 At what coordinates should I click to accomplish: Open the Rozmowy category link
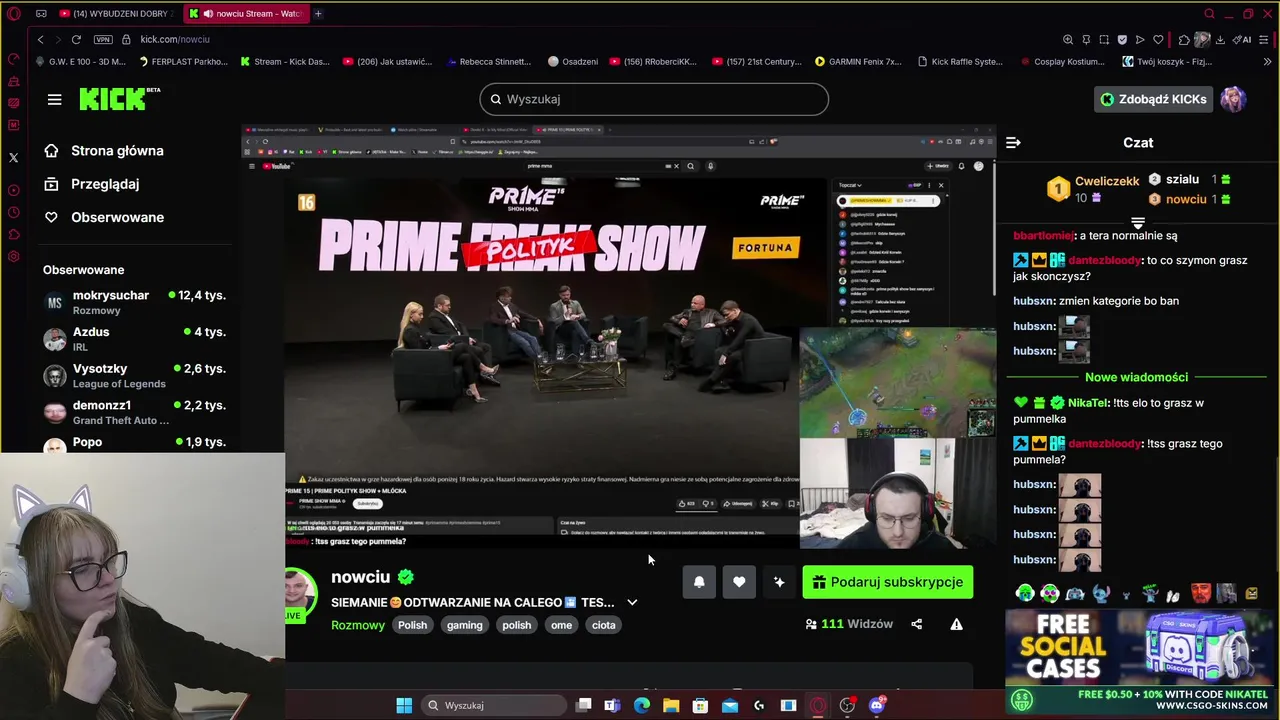(358, 625)
